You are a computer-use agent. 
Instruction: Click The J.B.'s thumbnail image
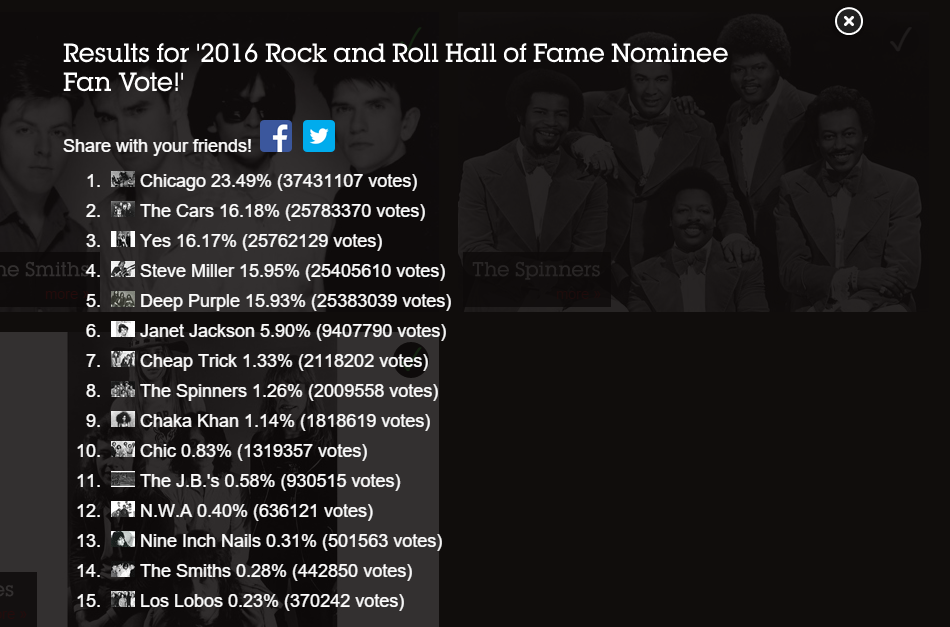pos(123,480)
